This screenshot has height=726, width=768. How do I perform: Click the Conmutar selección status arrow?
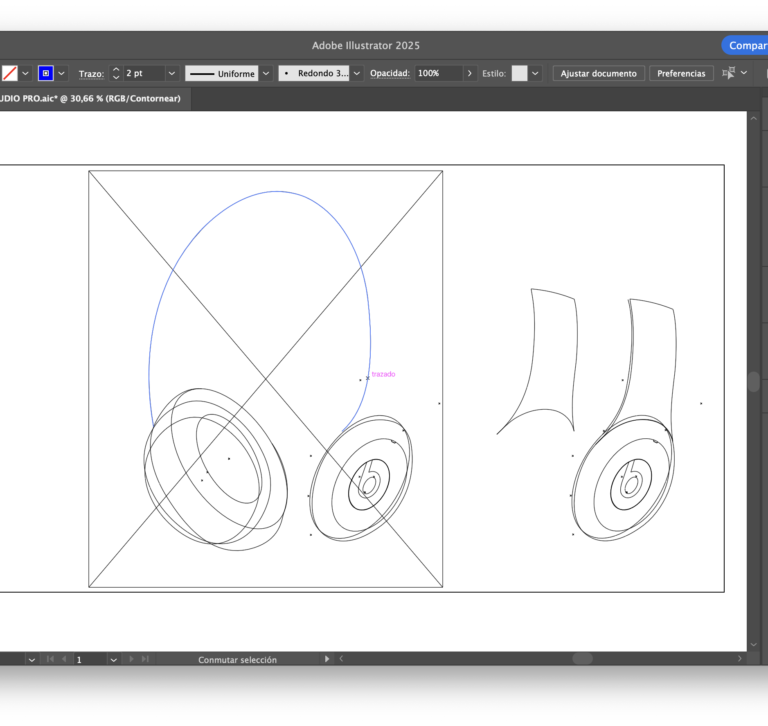[x=327, y=660]
